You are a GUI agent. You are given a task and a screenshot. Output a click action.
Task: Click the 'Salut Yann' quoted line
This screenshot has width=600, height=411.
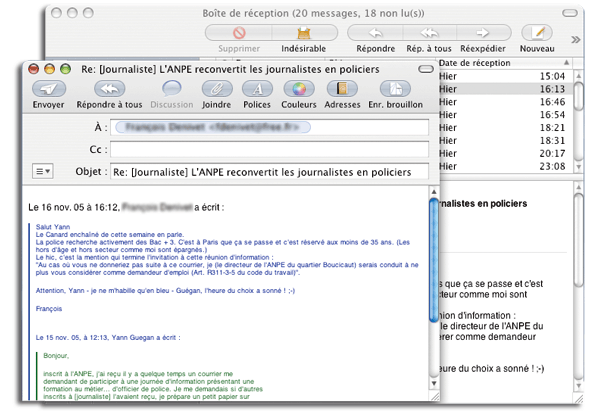53,227
